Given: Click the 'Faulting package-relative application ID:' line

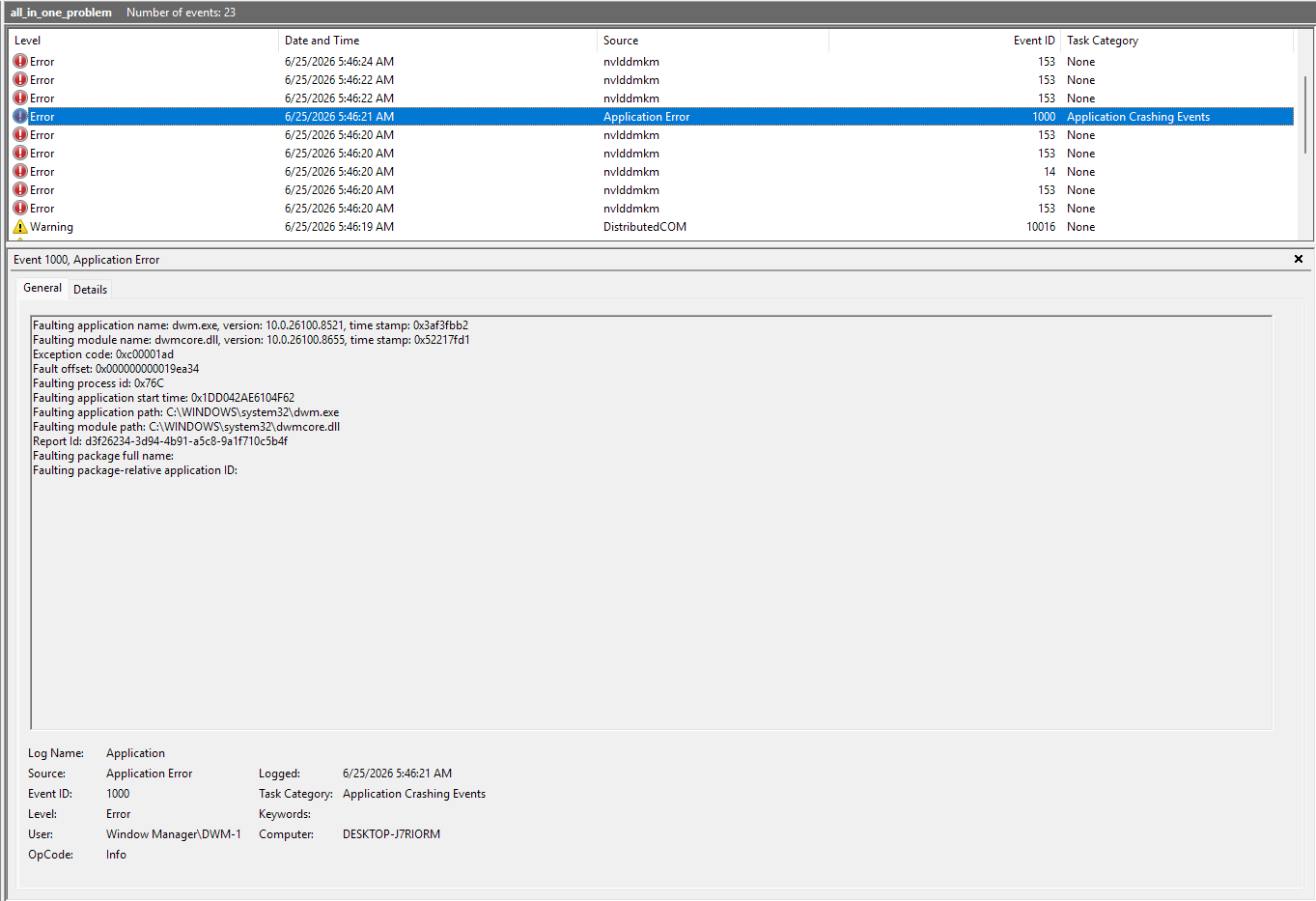Looking at the screenshot, I should 135,470.
